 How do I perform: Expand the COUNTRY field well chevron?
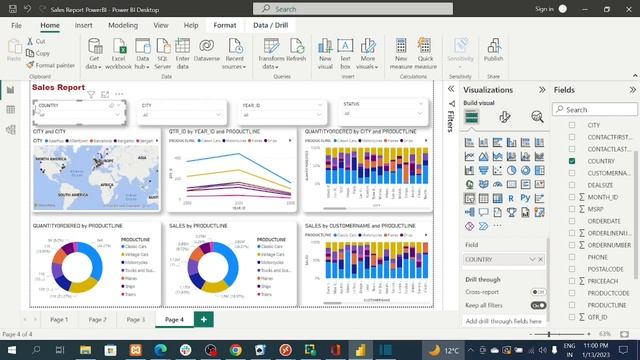click(x=532, y=260)
